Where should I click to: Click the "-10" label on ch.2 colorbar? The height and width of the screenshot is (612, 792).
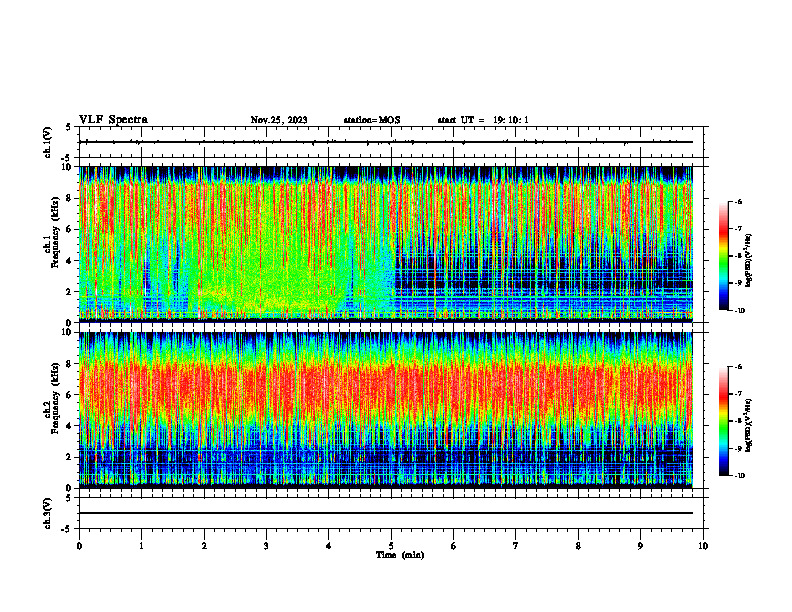click(x=739, y=476)
